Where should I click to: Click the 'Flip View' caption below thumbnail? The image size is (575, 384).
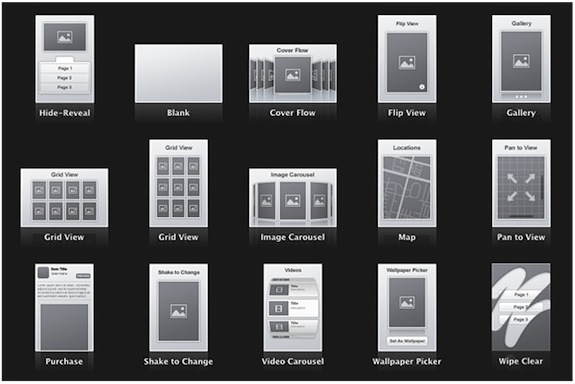tap(407, 113)
